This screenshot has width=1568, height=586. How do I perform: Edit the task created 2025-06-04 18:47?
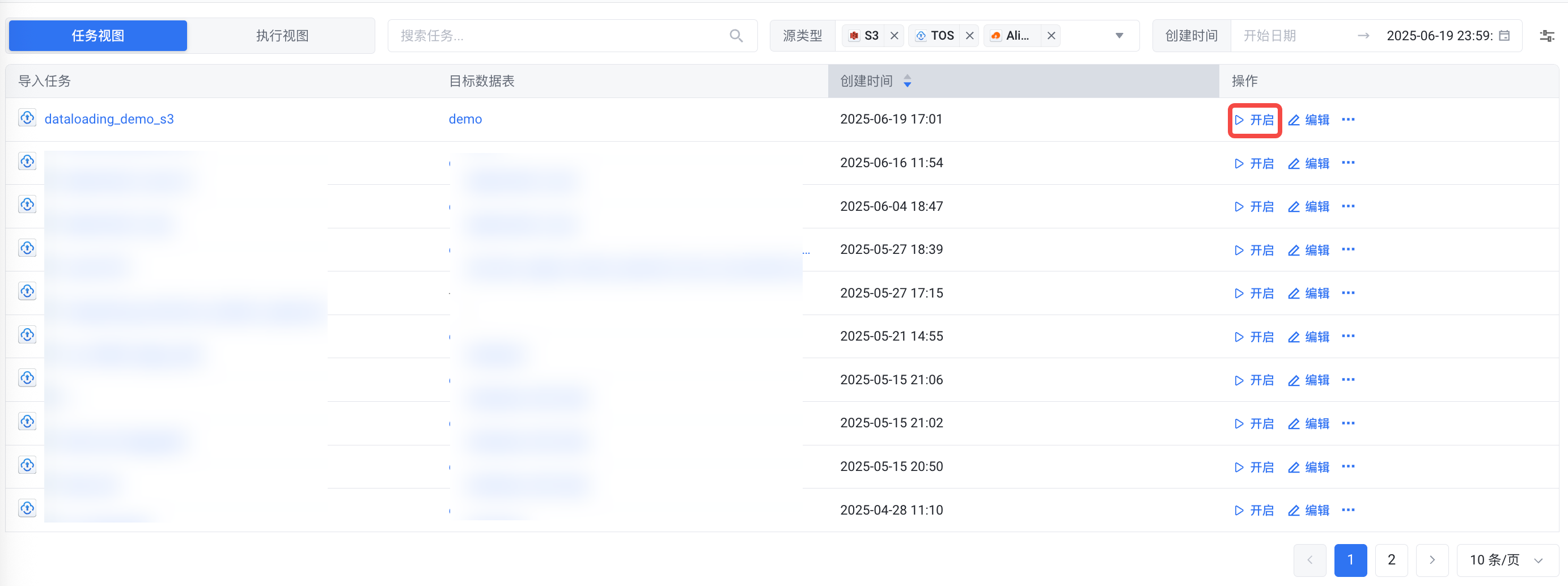1309,207
